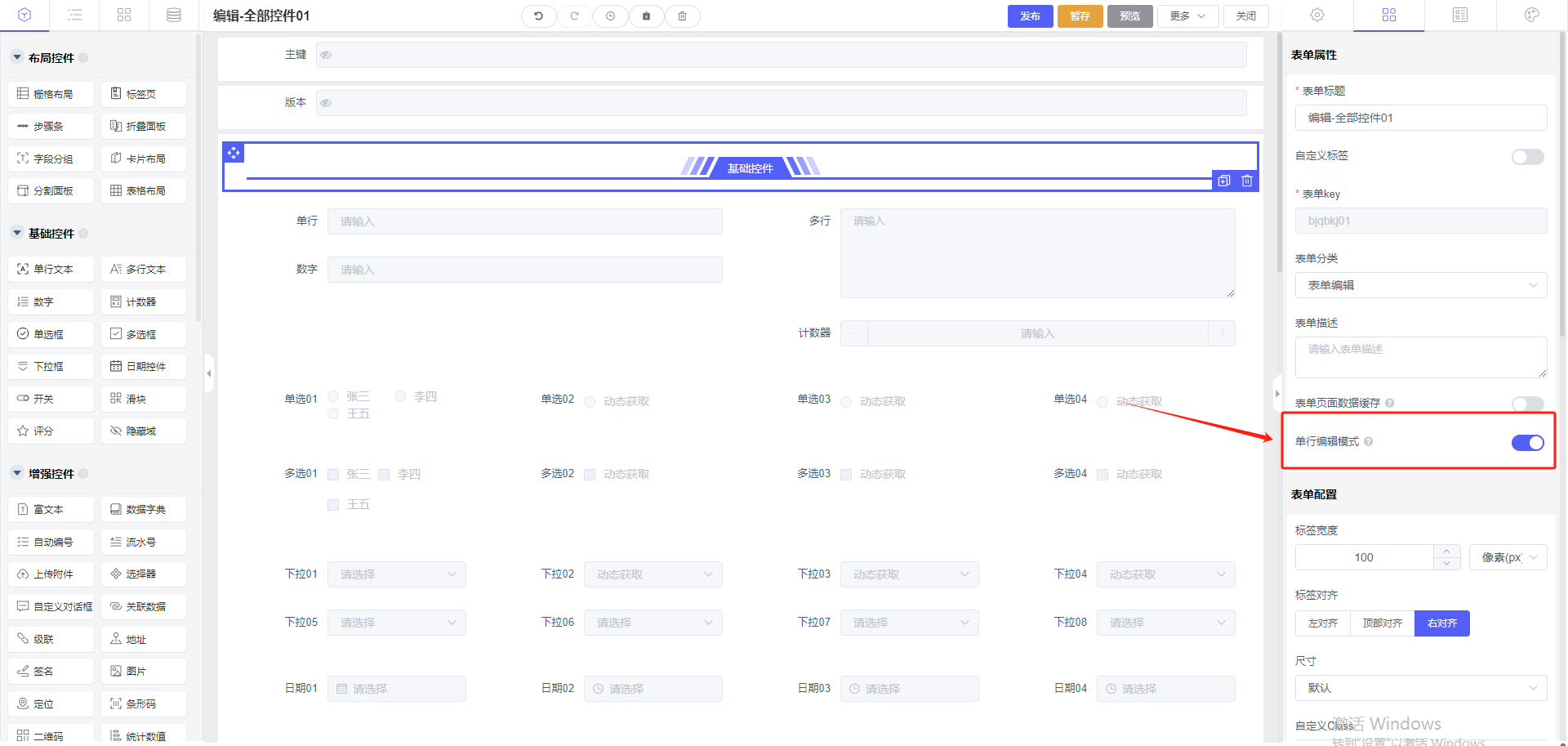Click the history clock icon

tap(610, 16)
